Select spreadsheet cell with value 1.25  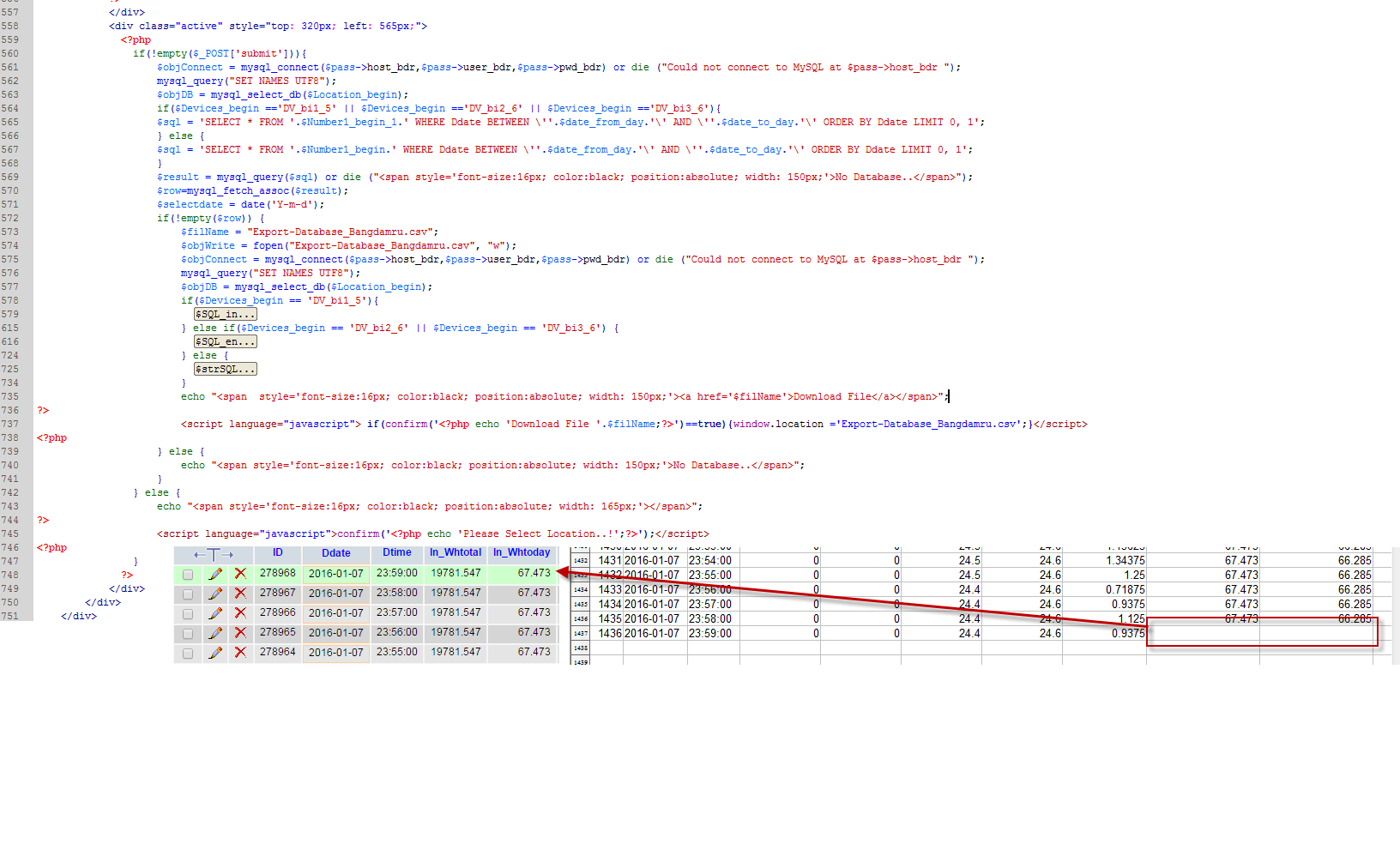point(1105,576)
